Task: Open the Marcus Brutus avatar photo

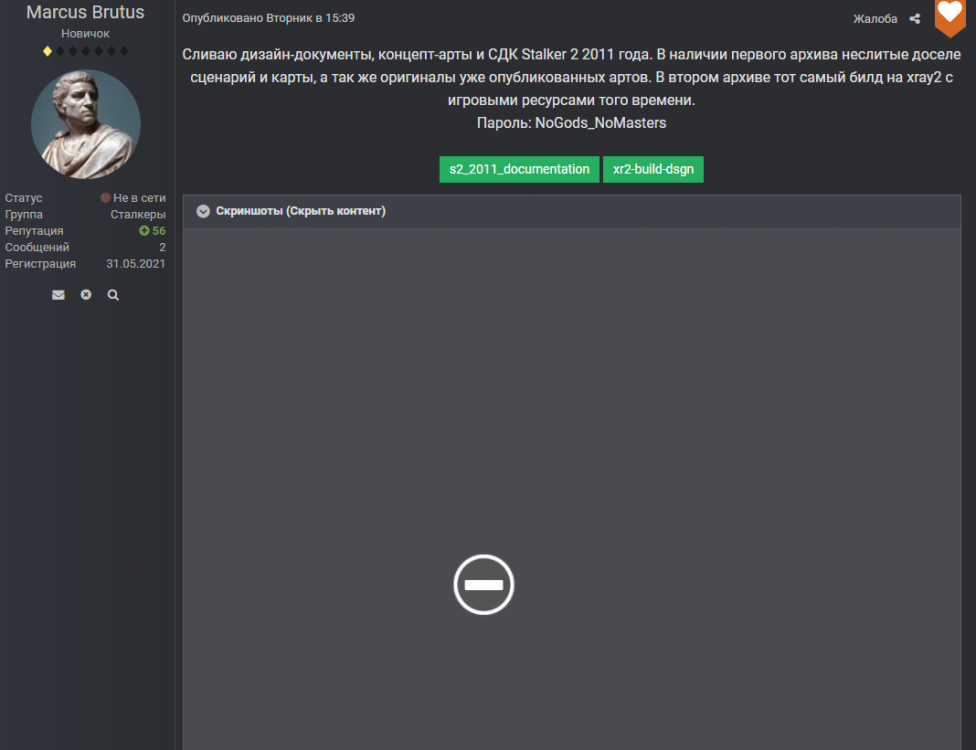Action: (x=85, y=122)
